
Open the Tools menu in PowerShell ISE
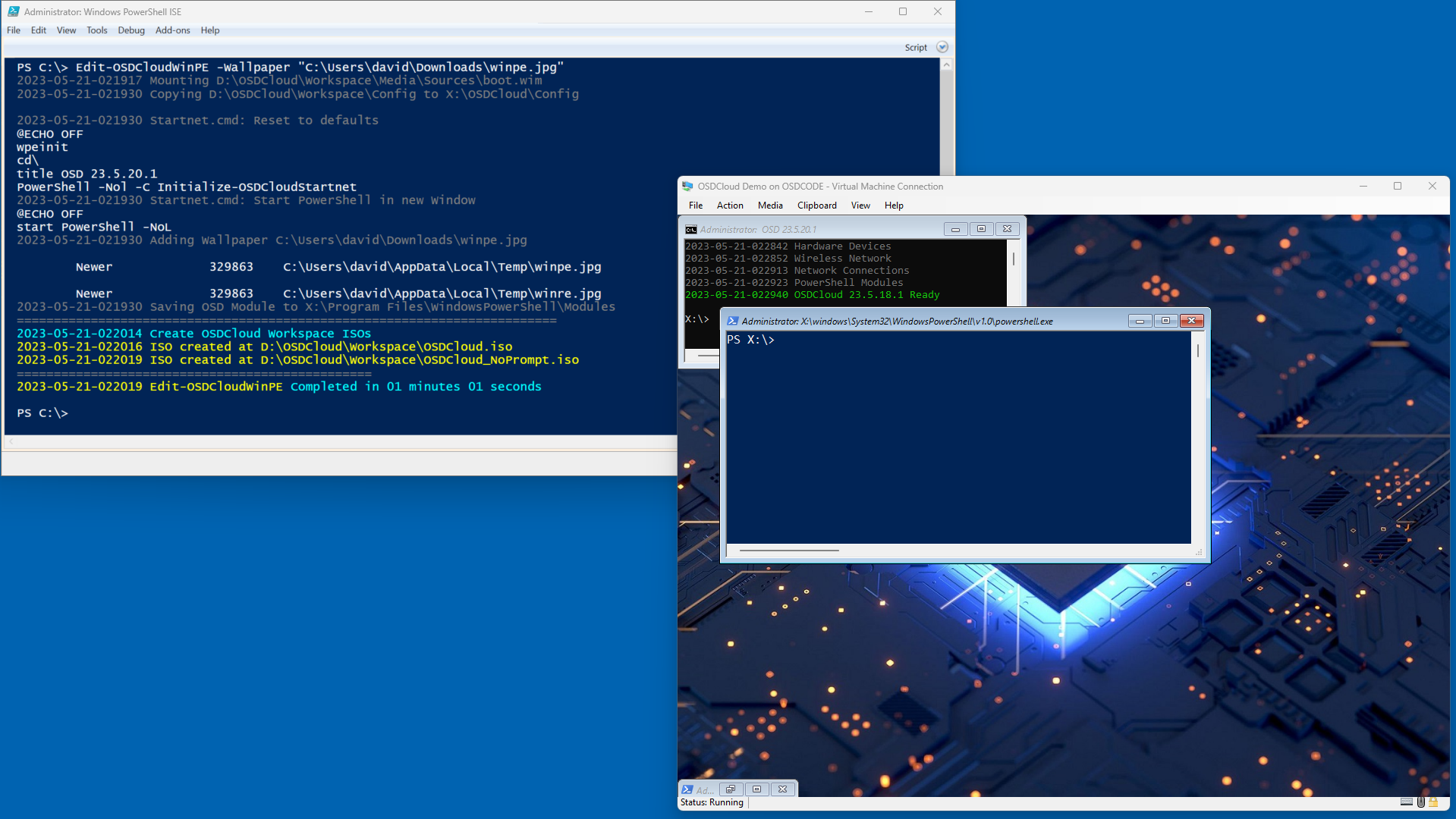tap(96, 30)
